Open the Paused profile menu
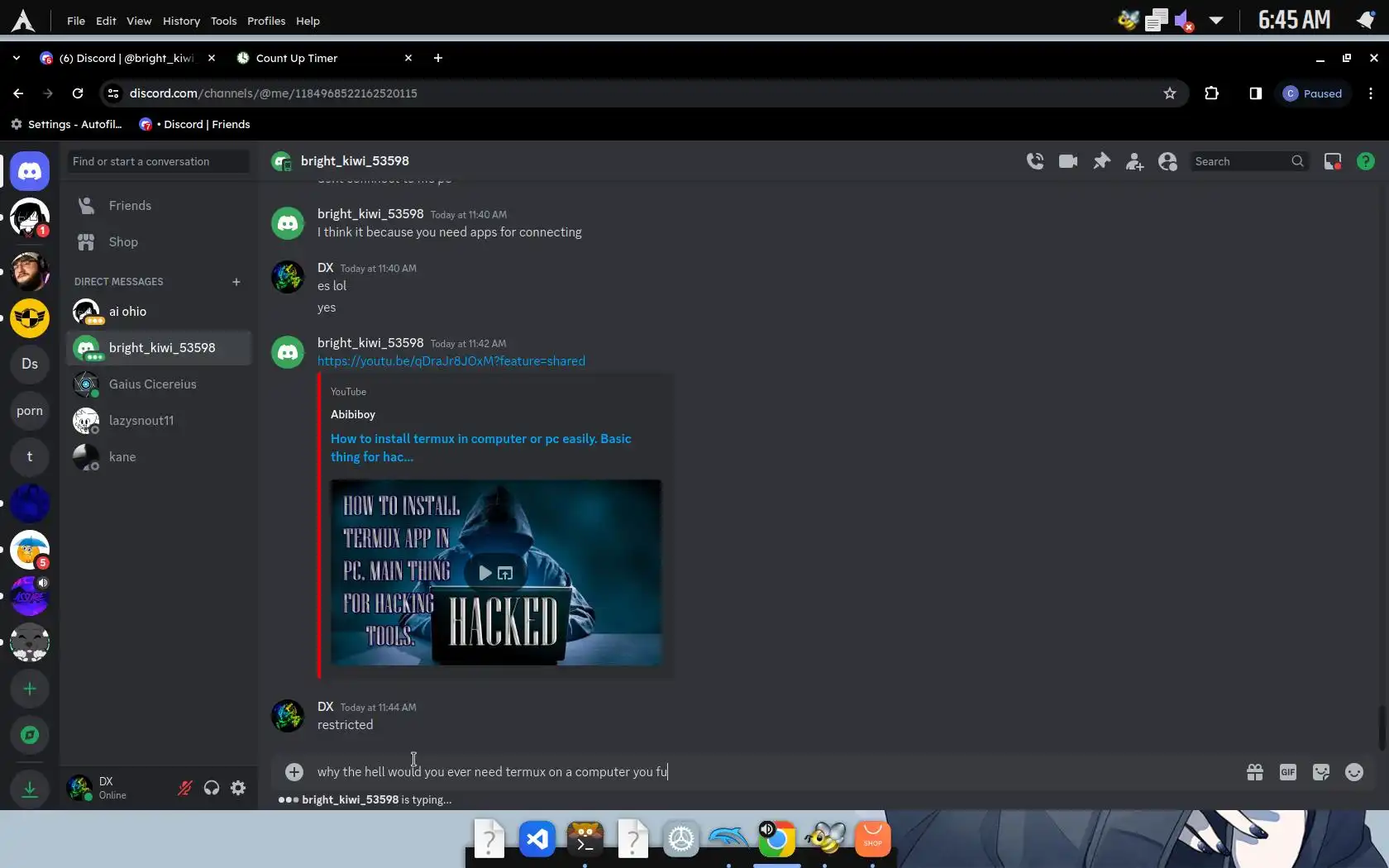Screen dimensions: 1389x868 pos(1313,93)
